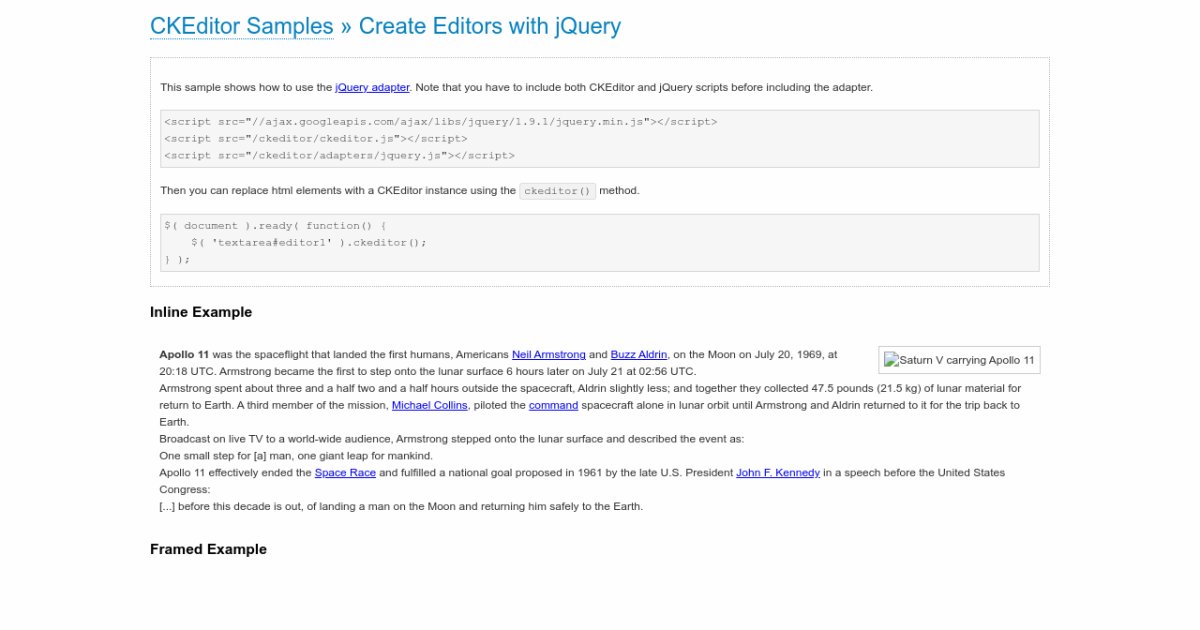Viewport: 1200px width, 630px height.
Task: Click the 'command' link in the article
Action: 553,405
